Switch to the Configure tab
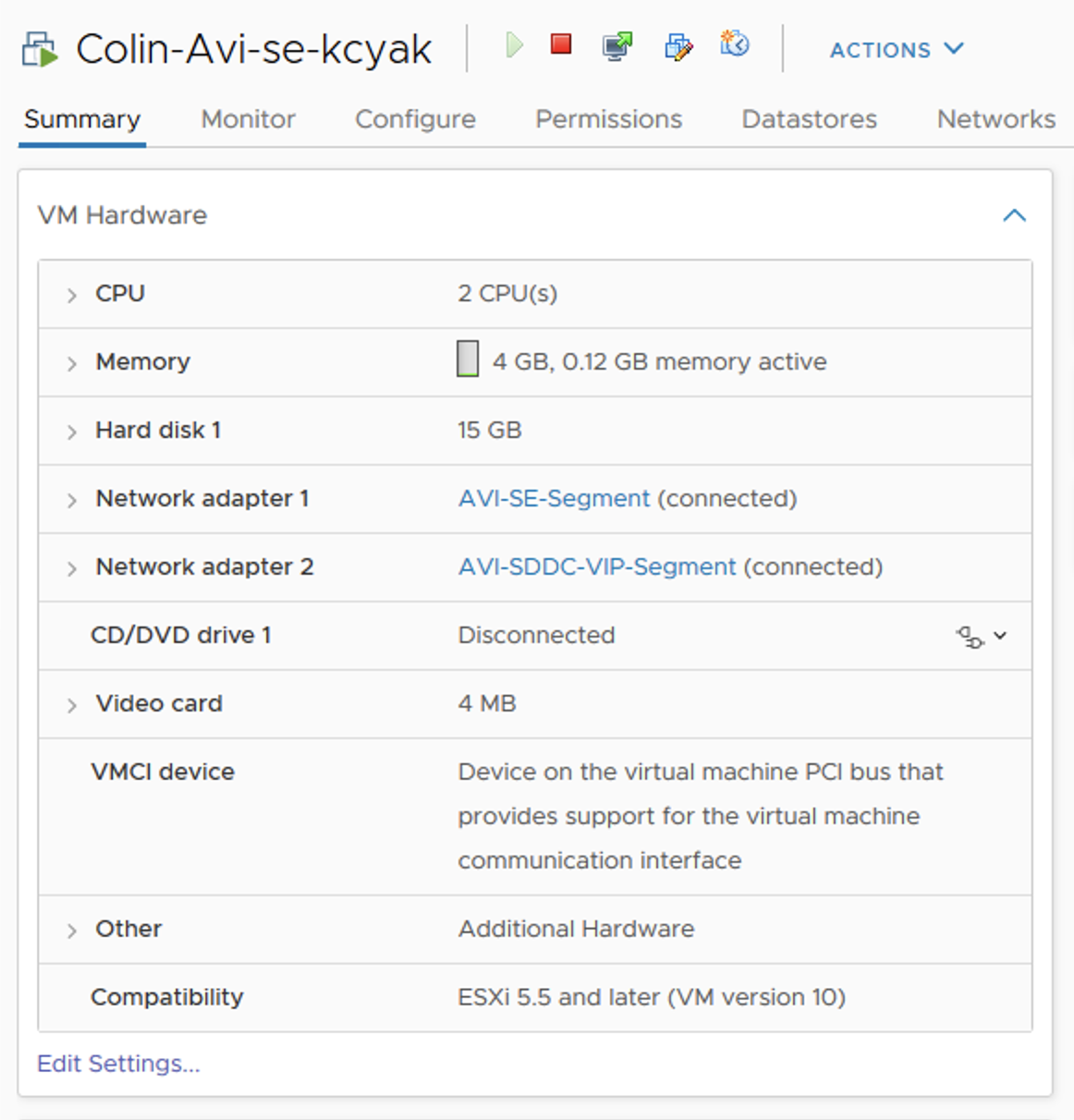This screenshot has height=1120, width=1074. coord(415,119)
